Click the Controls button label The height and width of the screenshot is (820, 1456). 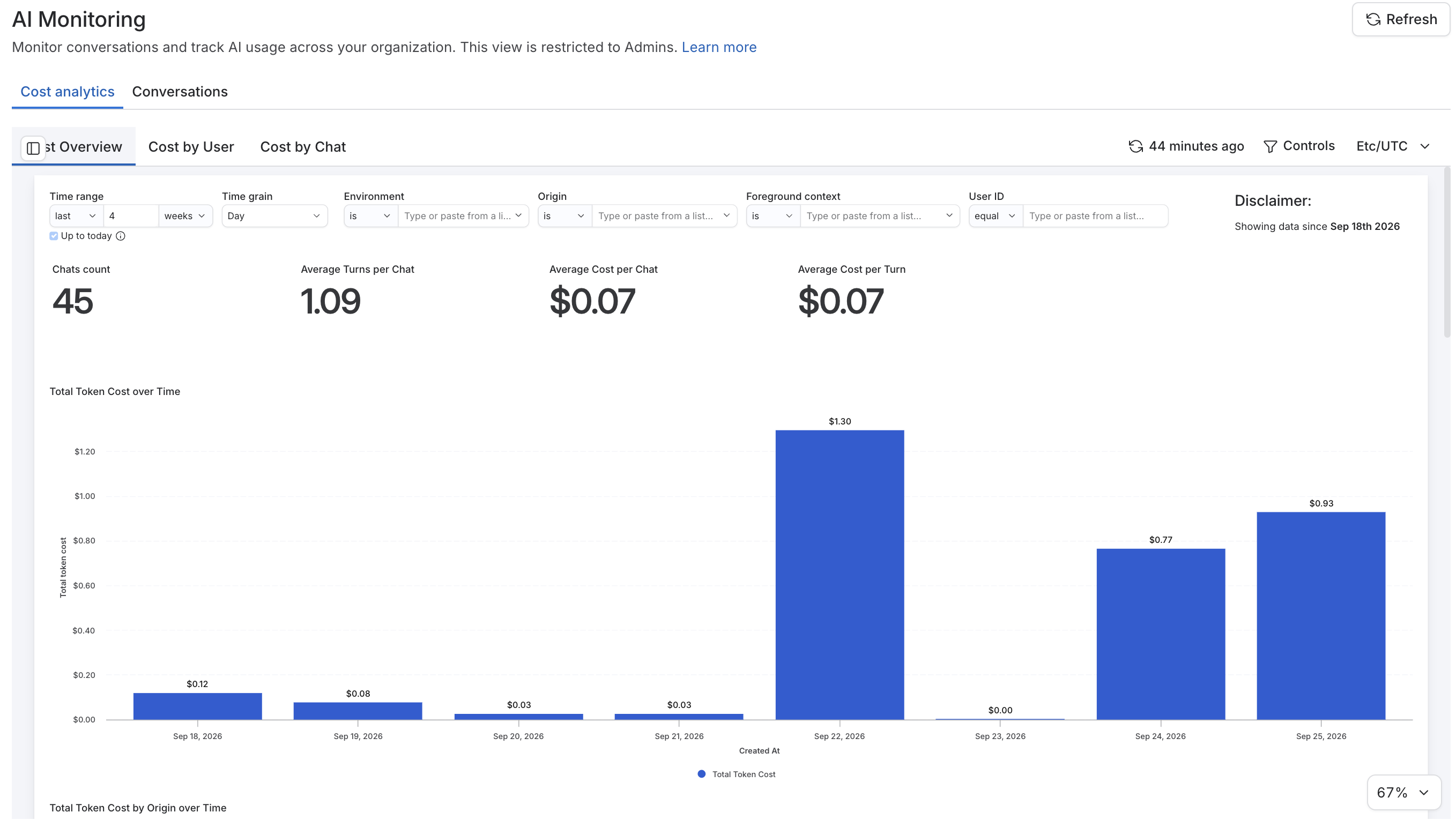pyautogui.click(x=1309, y=146)
